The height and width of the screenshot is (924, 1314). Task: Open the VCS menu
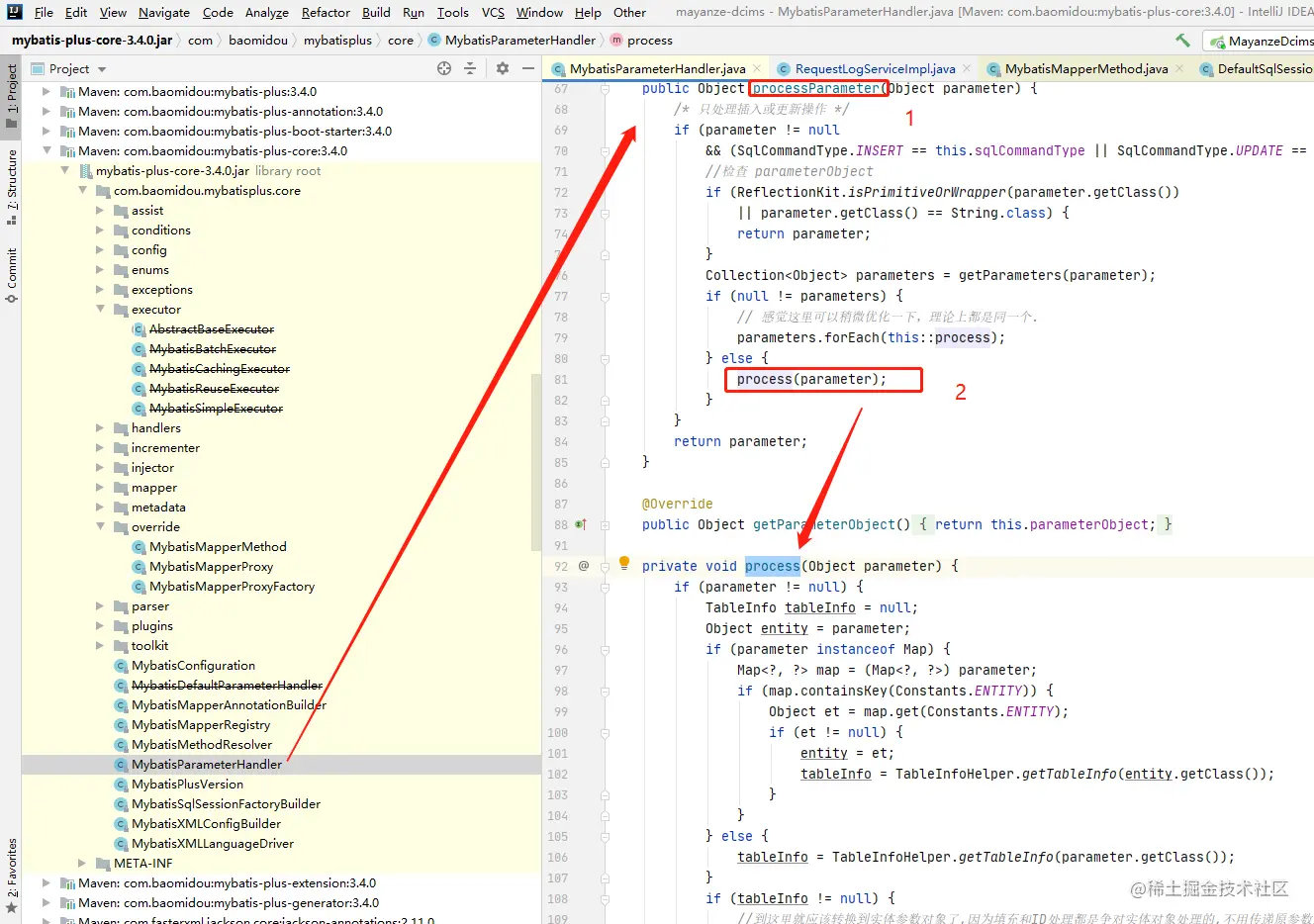pyautogui.click(x=493, y=13)
